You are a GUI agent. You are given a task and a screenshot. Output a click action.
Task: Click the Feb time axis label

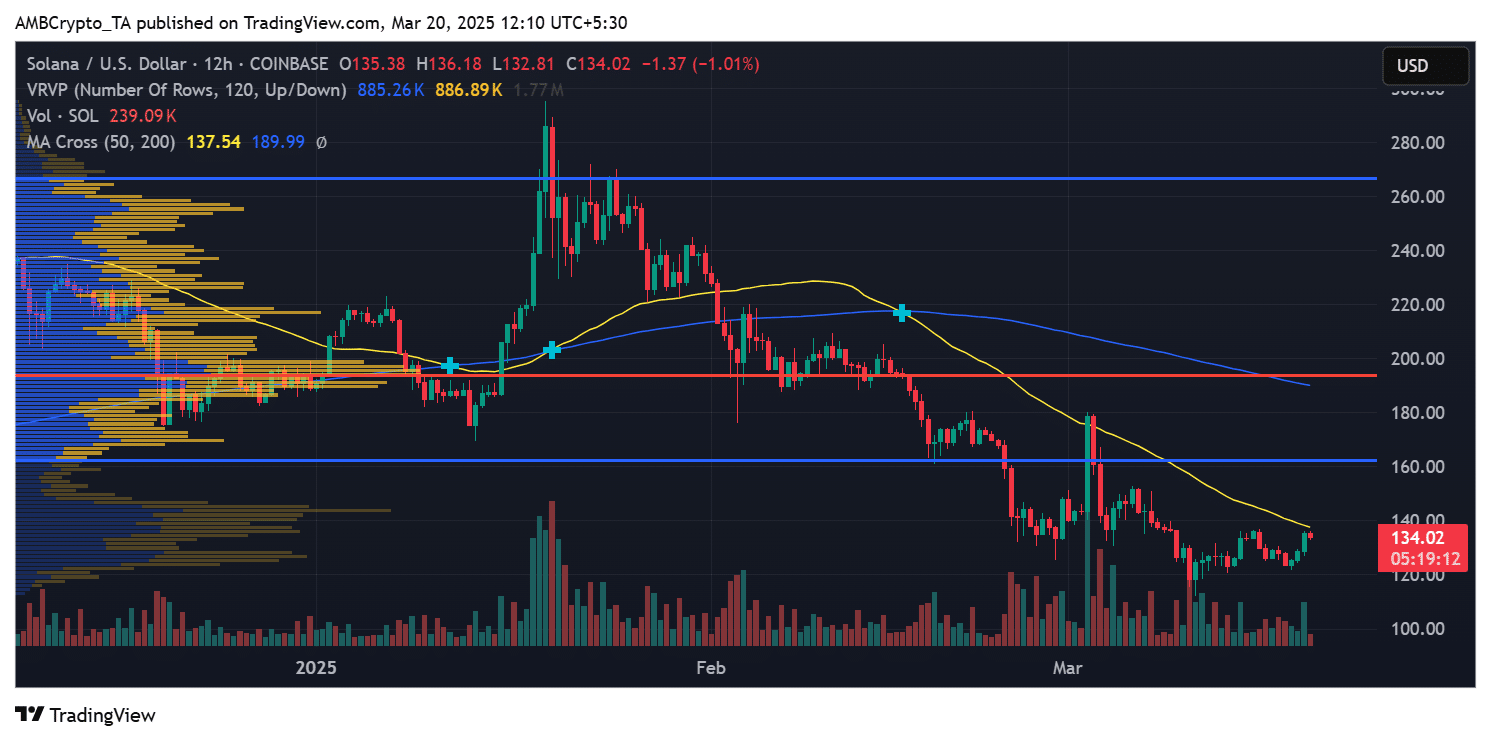(709, 666)
